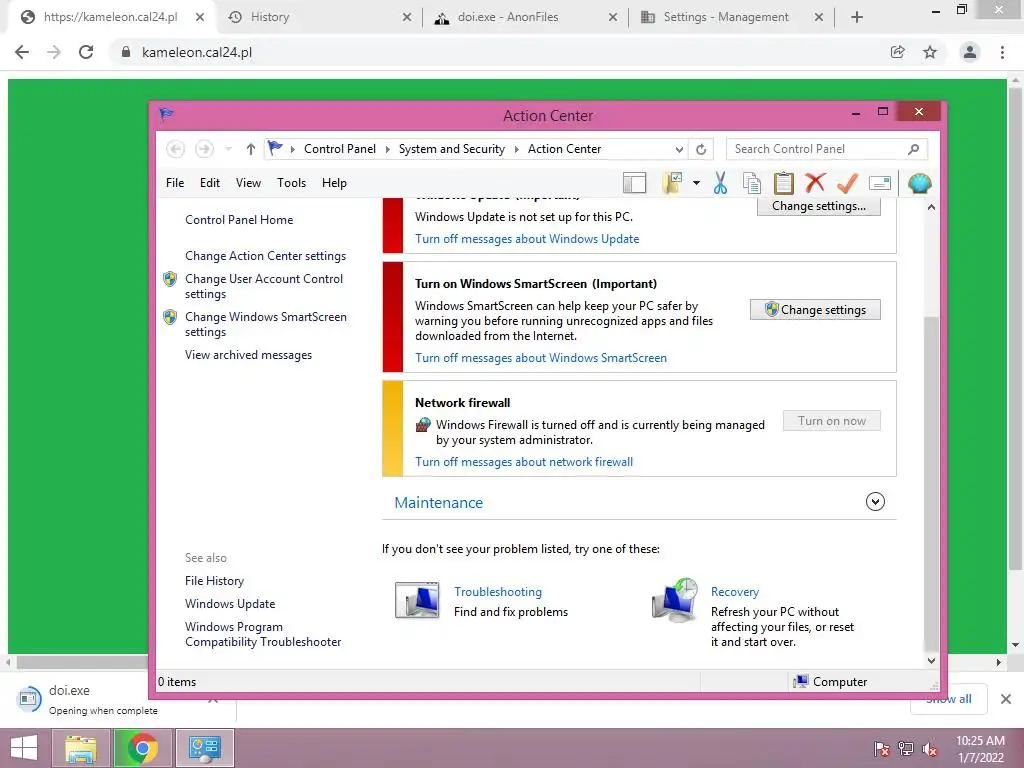Viewport: 1024px width, 768px height.
Task: Open Change User Account Control settings
Action: pos(264,286)
